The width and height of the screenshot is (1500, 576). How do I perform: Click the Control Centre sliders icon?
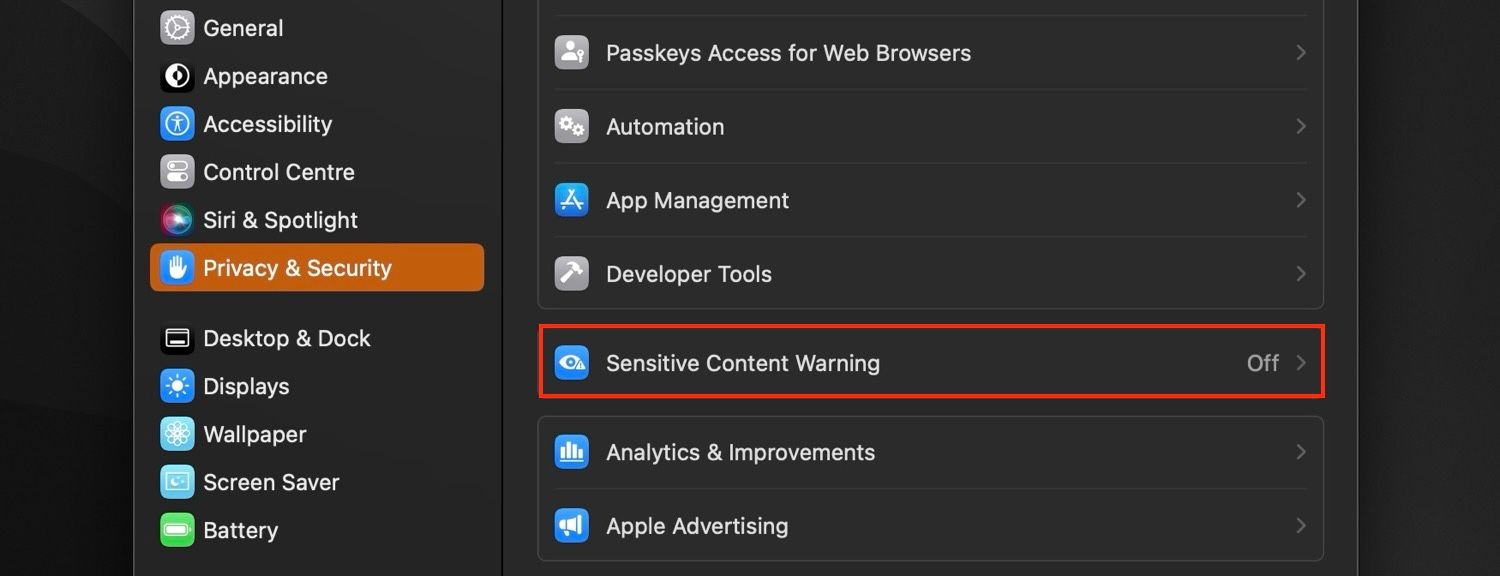click(x=177, y=172)
